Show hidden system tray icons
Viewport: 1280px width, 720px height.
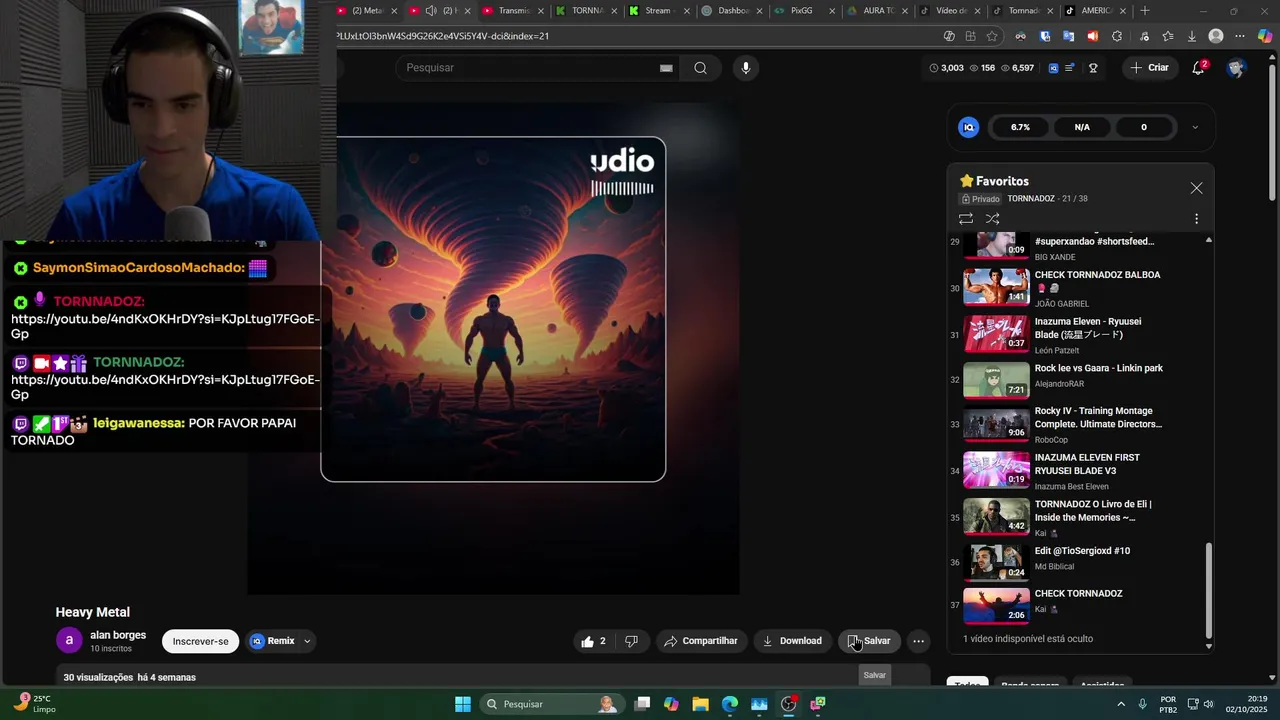pyautogui.click(x=1119, y=704)
